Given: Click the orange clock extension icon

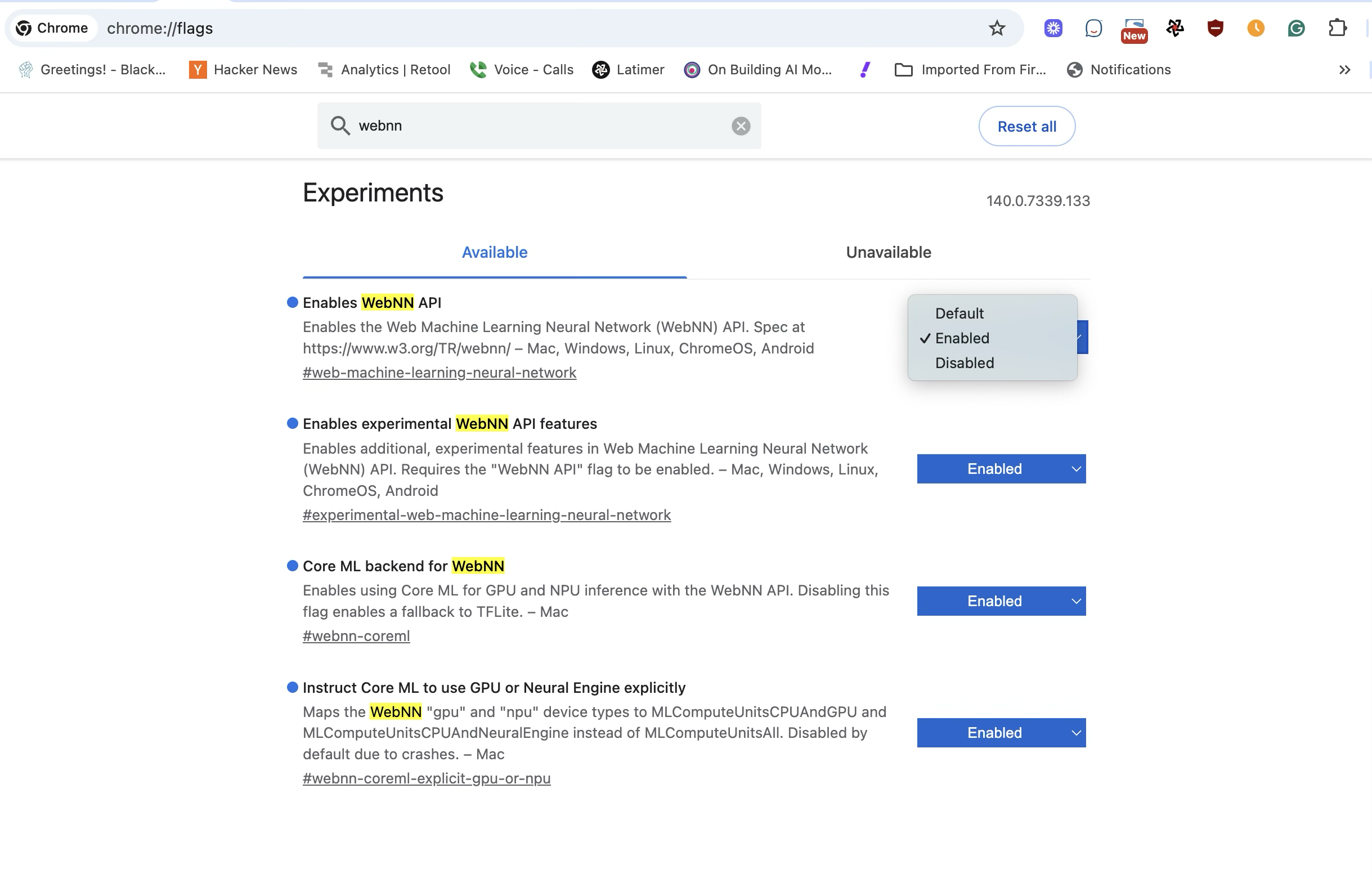Looking at the screenshot, I should (x=1255, y=28).
